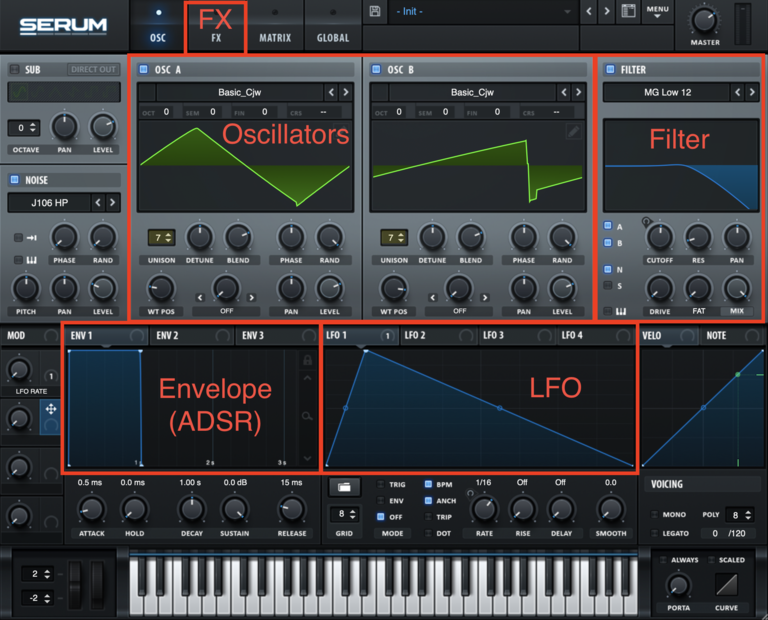Open MG Low 12 filter type selector

coord(667,92)
